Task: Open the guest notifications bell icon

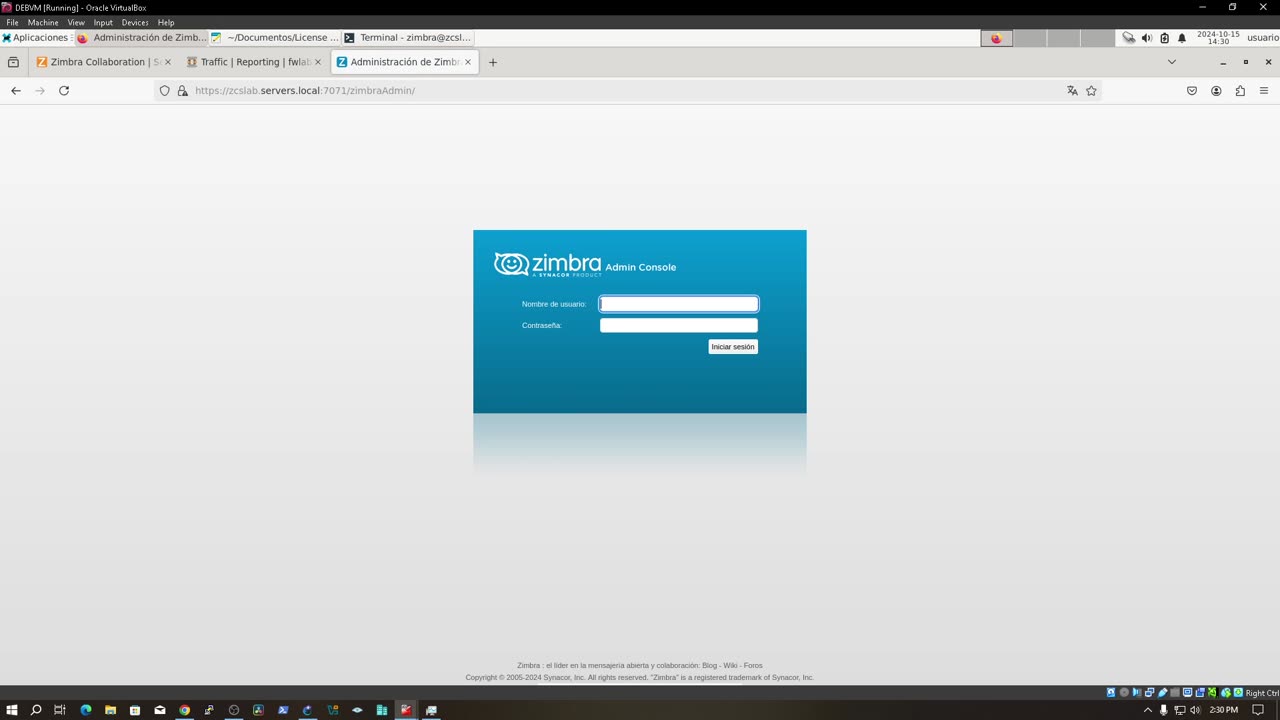Action: pyautogui.click(x=1182, y=38)
